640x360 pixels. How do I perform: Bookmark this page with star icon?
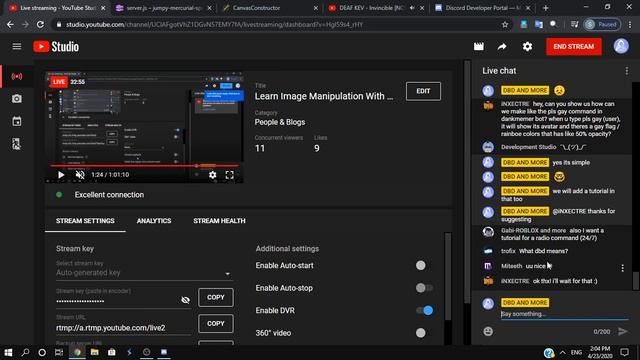point(505,24)
